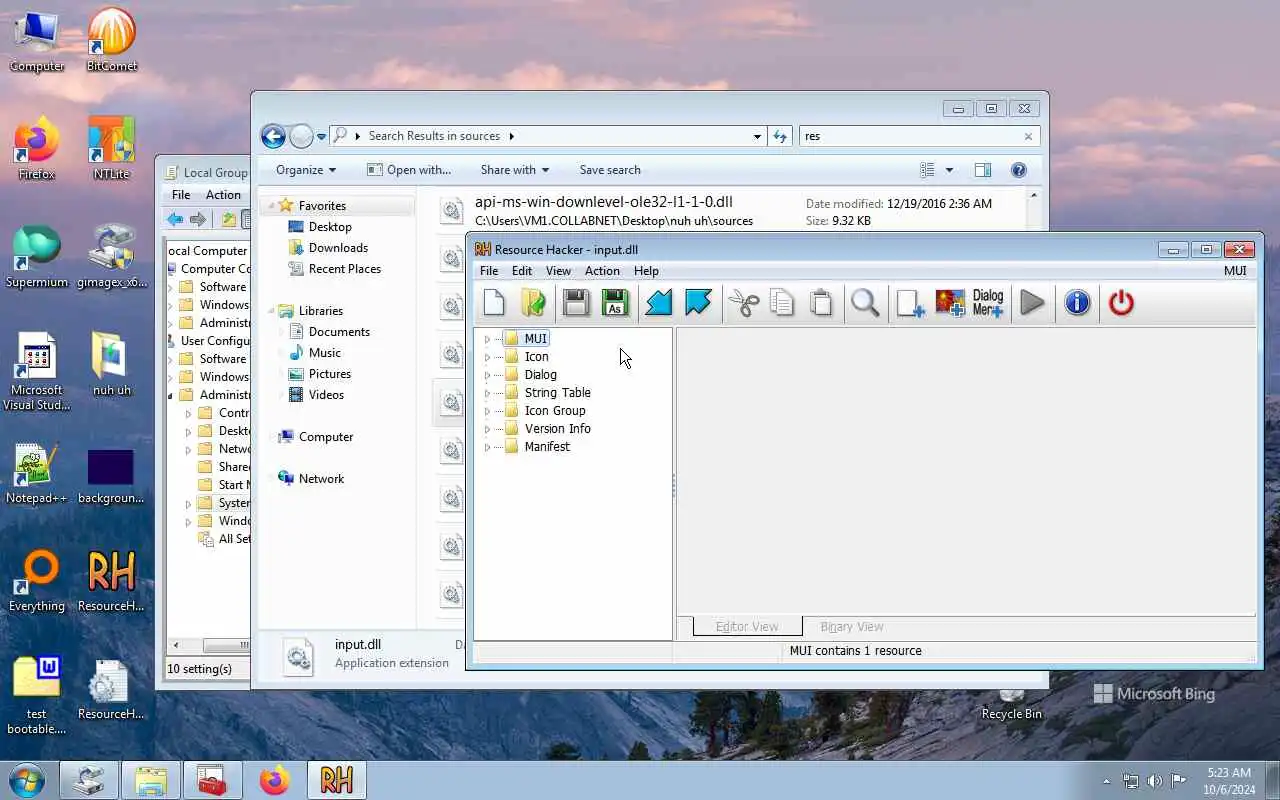Expand the Icon tree node
The height and width of the screenshot is (800, 1280).
[488, 357]
